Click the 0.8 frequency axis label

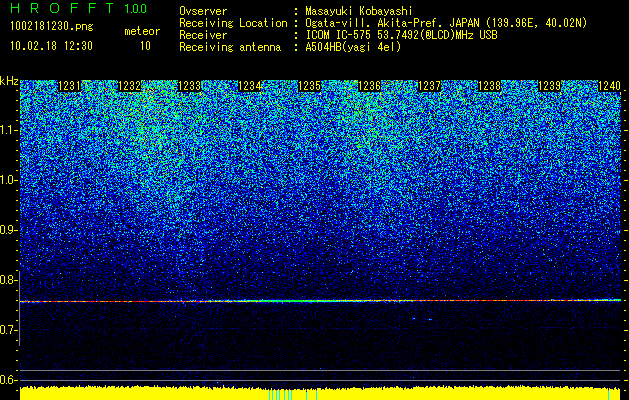[8, 280]
